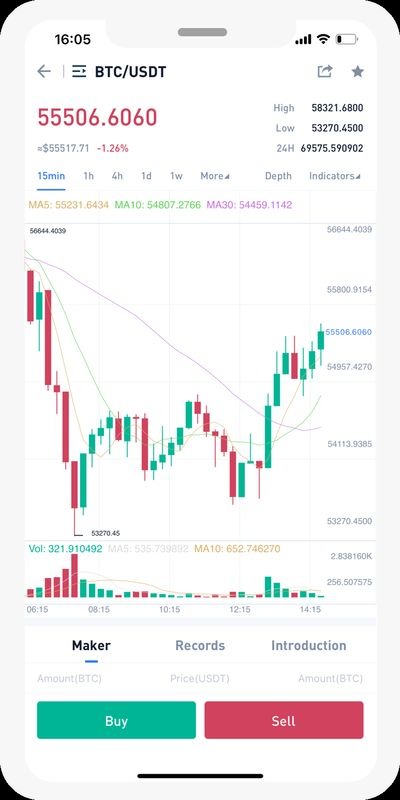Viewport: 400px width, 800px height.
Task: Tap the battery status icon
Action: [347, 39]
